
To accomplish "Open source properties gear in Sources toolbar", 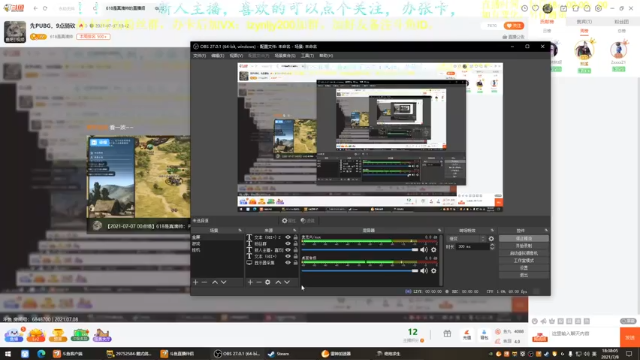I will click(268, 282).
